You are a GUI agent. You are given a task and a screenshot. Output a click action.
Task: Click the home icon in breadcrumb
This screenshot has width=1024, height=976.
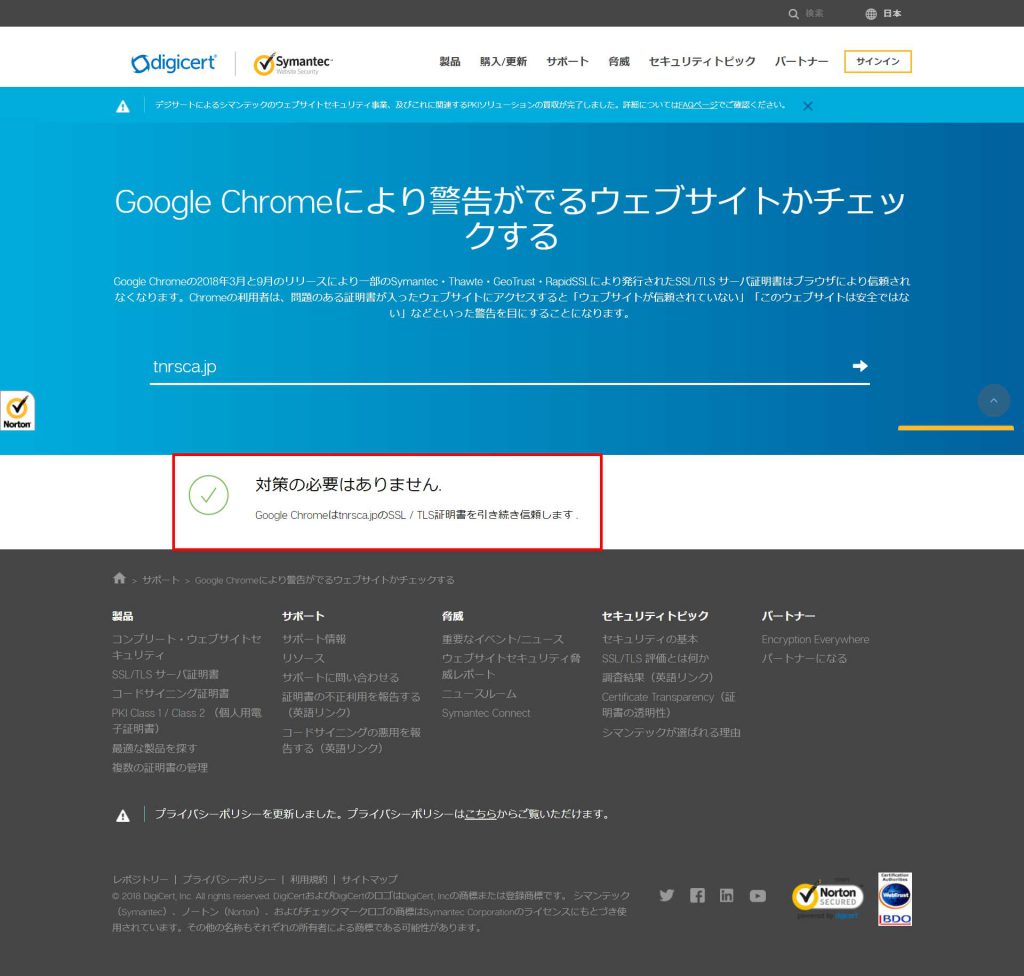click(x=119, y=578)
